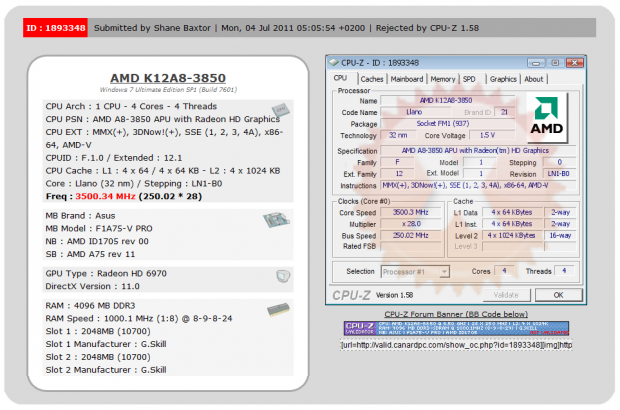Viewport: 620px width, 410px height.
Task: Close the CPU-Z window
Action: point(575,63)
